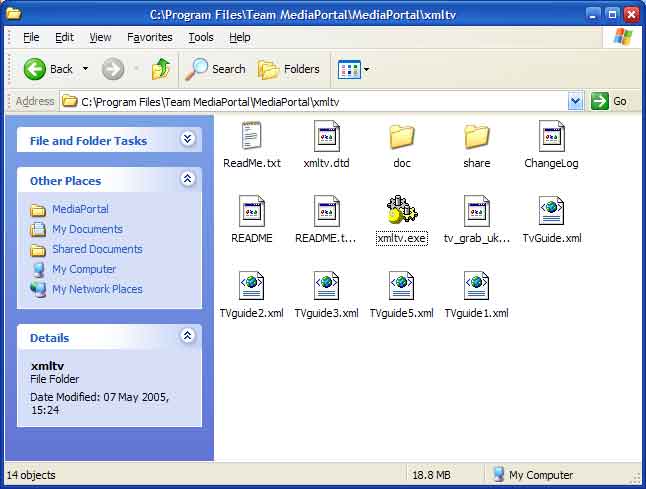Click the 14 objects status text
The image size is (646, 489).
(x=31, y=475)
